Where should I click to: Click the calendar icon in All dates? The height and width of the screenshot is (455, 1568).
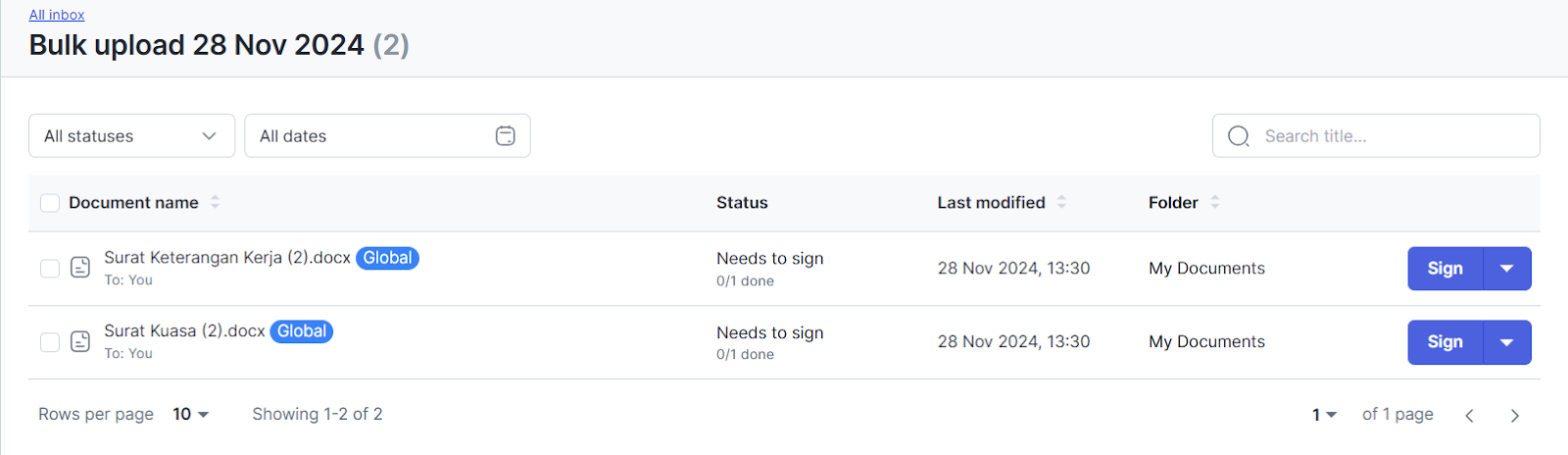[x=506, y=136]
